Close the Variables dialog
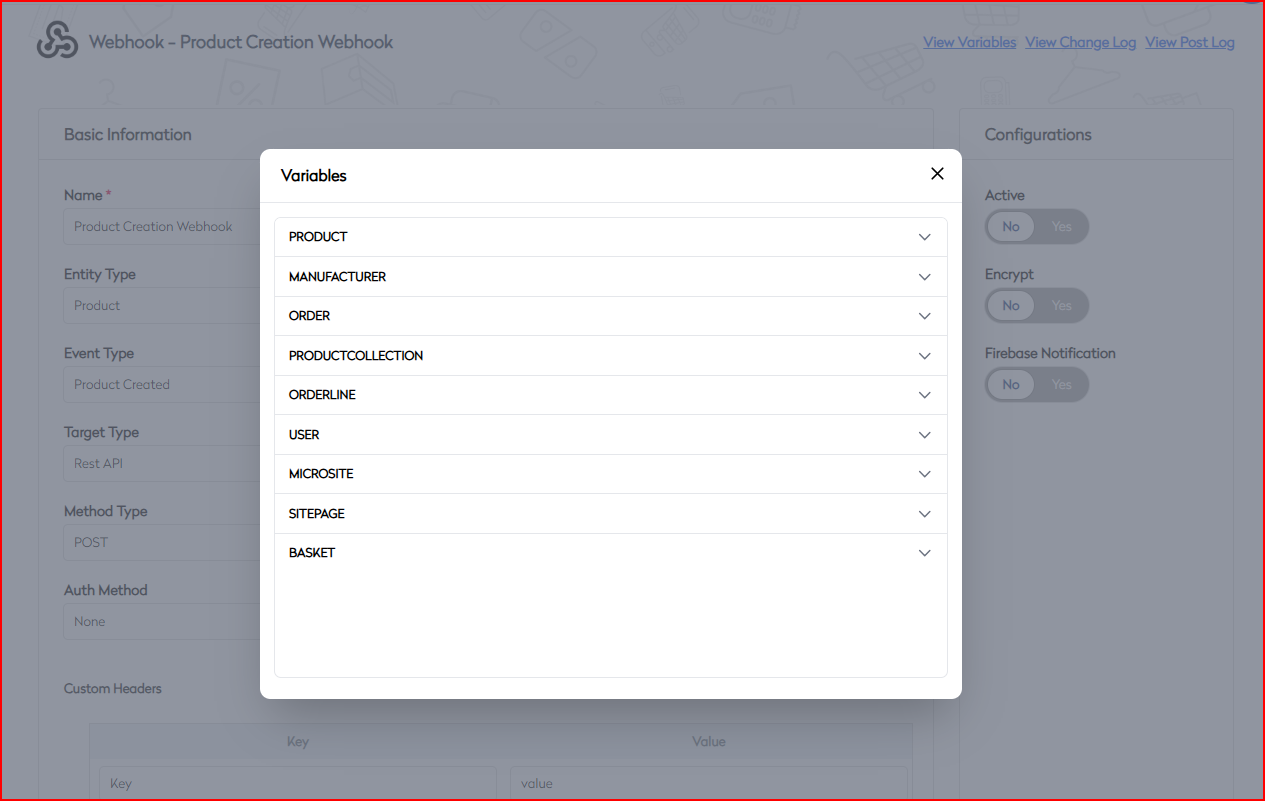 point(937,174)
